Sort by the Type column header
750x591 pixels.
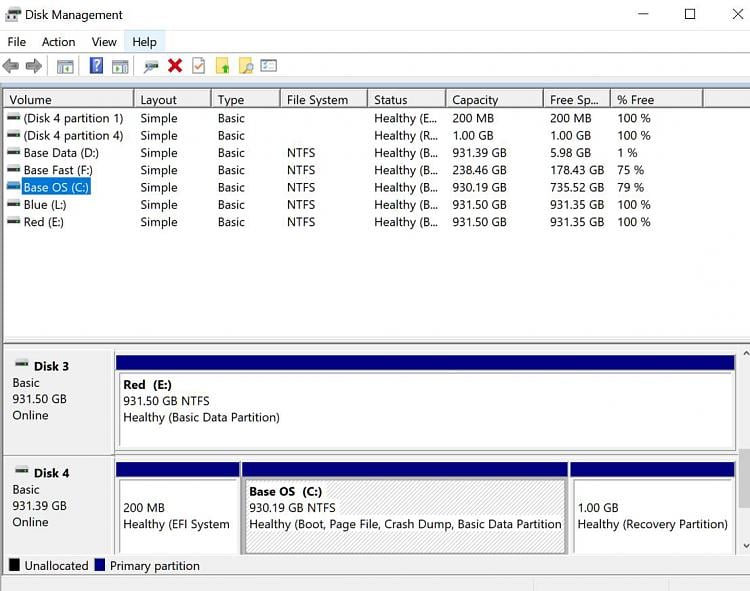[246, 99]
